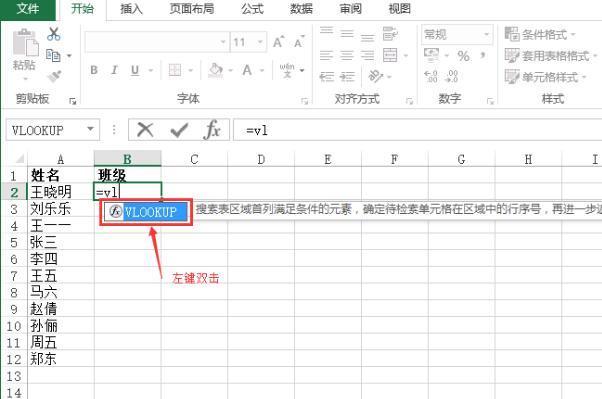
Task: Click the Comma Style icon
Action: pyautogui.click(x=483, y=56)
